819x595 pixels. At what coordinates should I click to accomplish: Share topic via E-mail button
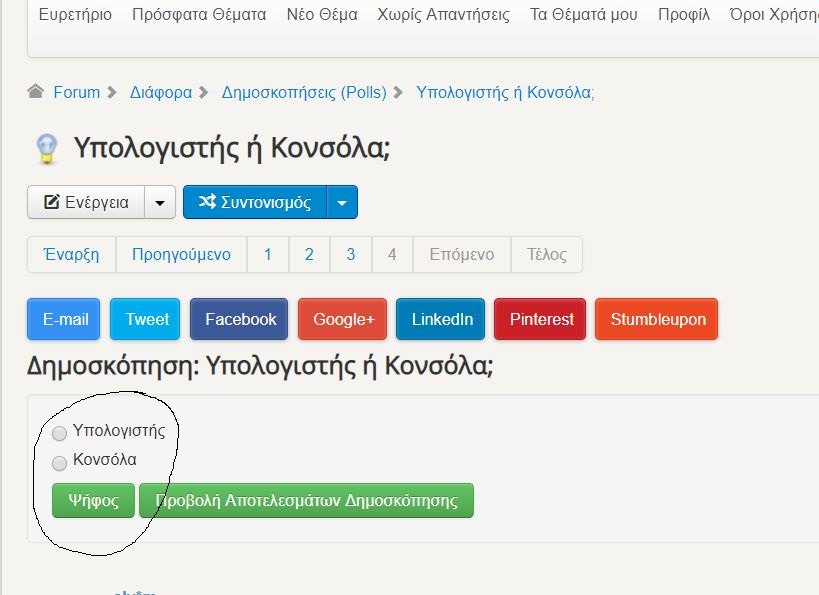click(65, 320)
